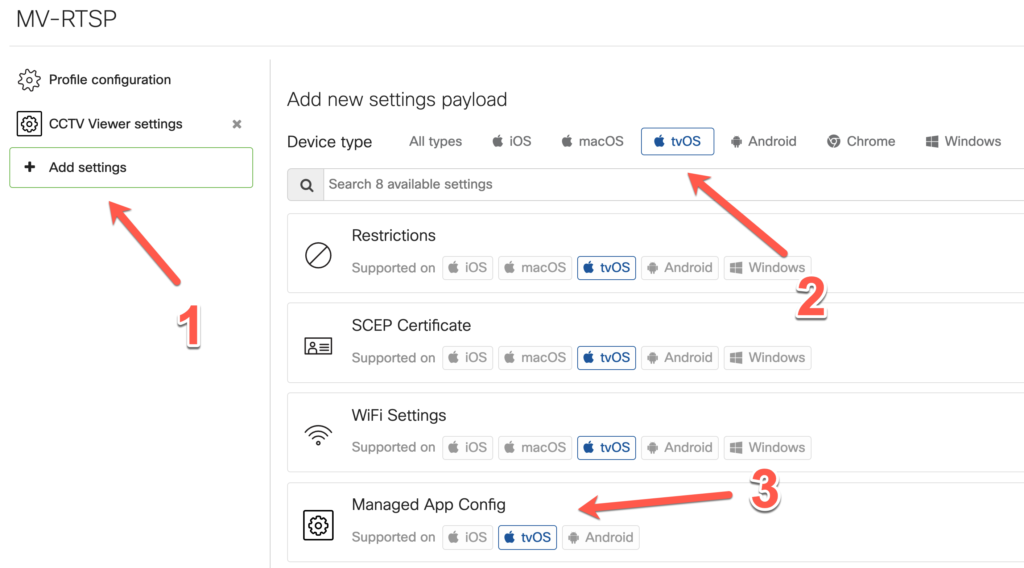Open Profile configuration in the sidebar
This screenshot has height=568, width=1024.
click(x=109, y=80)
